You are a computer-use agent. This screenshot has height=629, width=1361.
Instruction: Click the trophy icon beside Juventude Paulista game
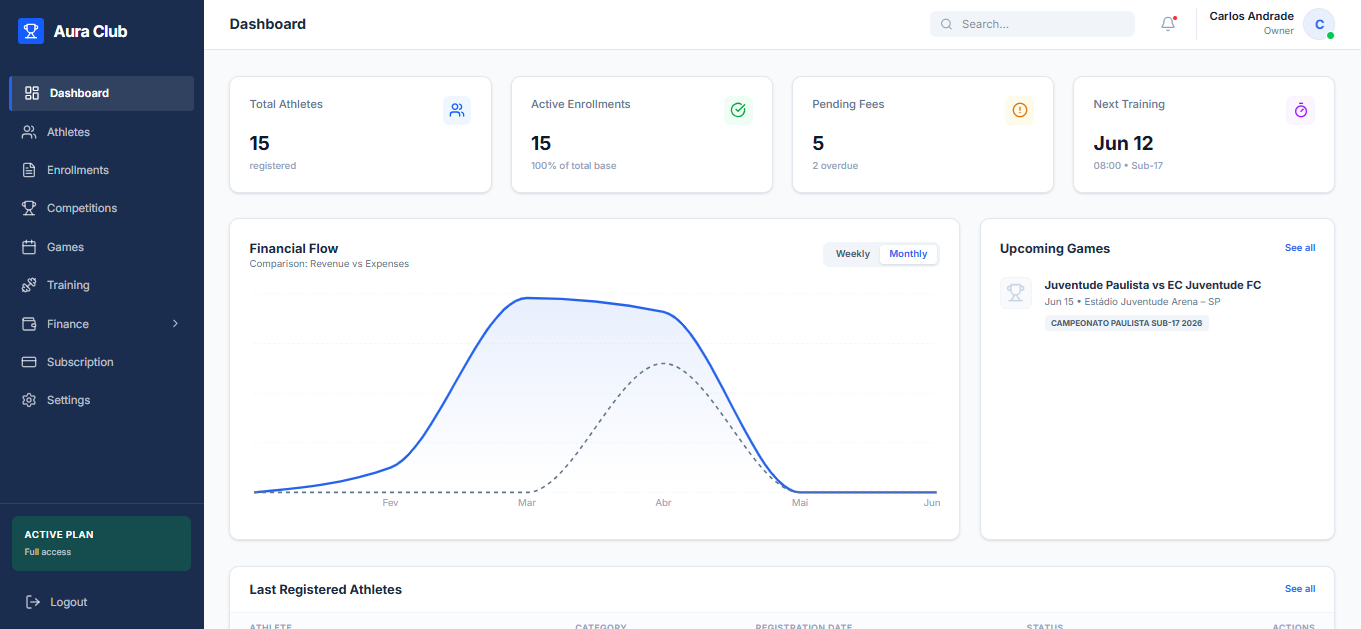click(x=1016, y=293)
